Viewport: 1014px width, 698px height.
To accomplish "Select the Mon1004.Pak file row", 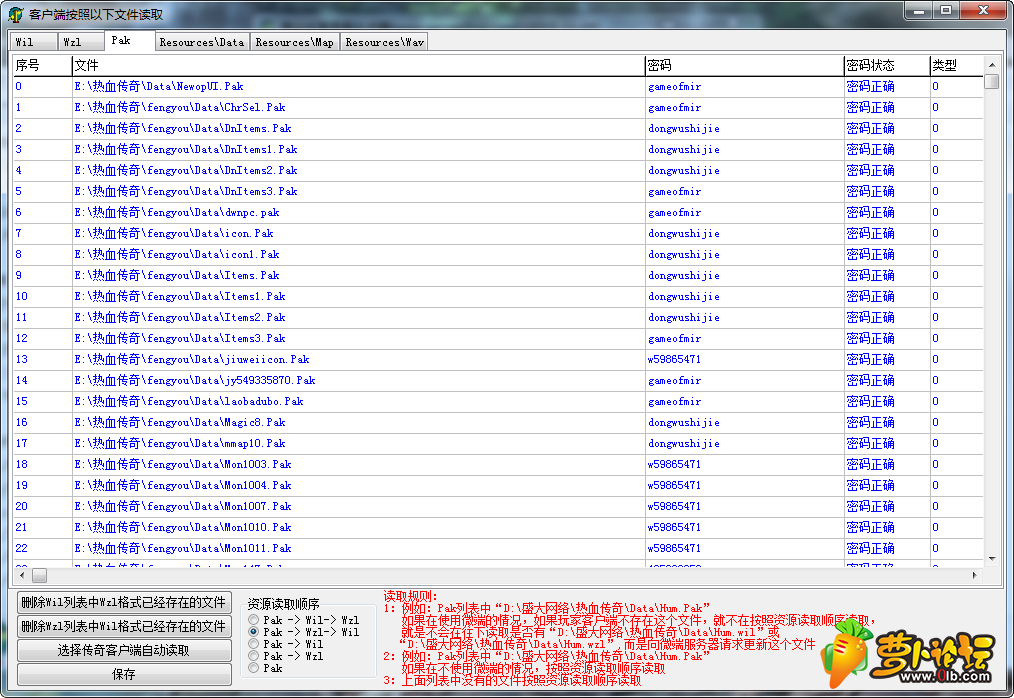I will 498,486.
